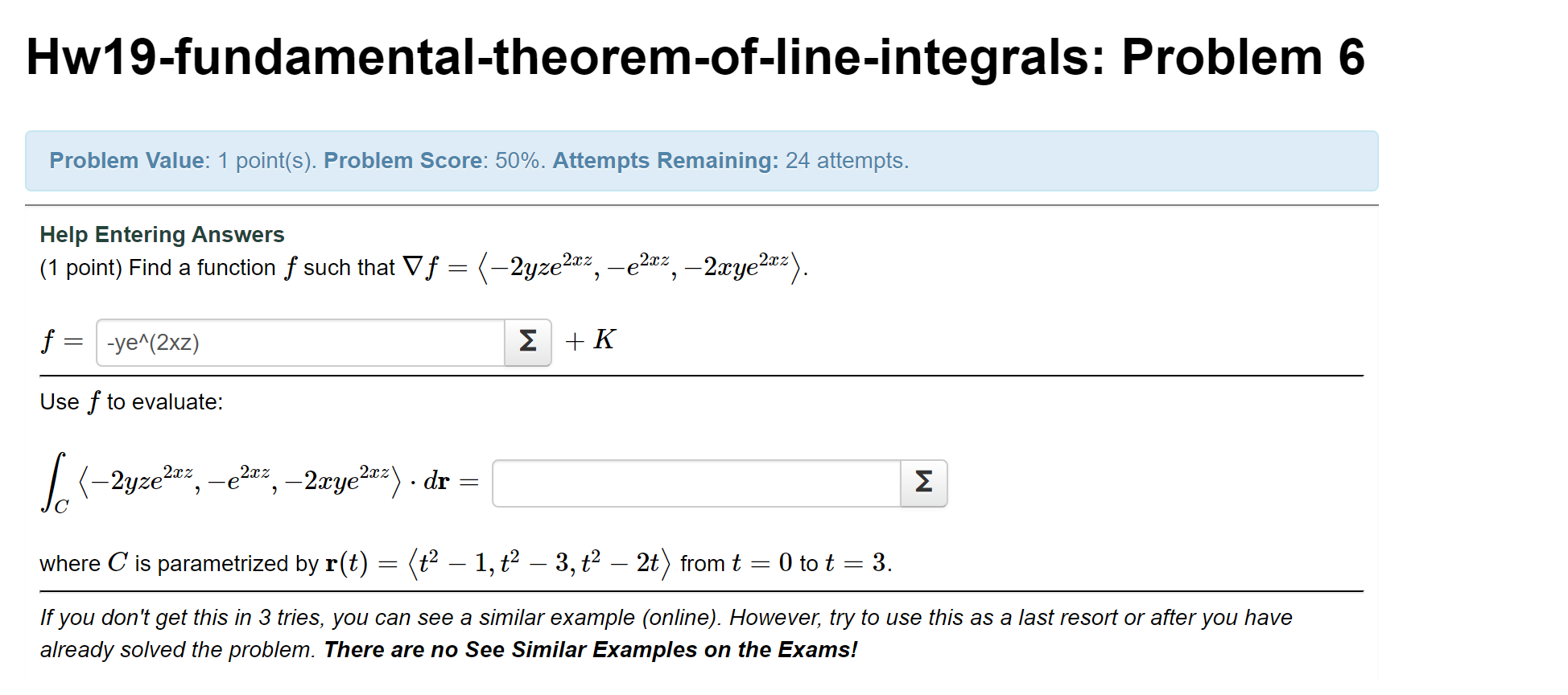Click the (1 point) label before the problem
1568x695 pixels.
coord(80,267)
